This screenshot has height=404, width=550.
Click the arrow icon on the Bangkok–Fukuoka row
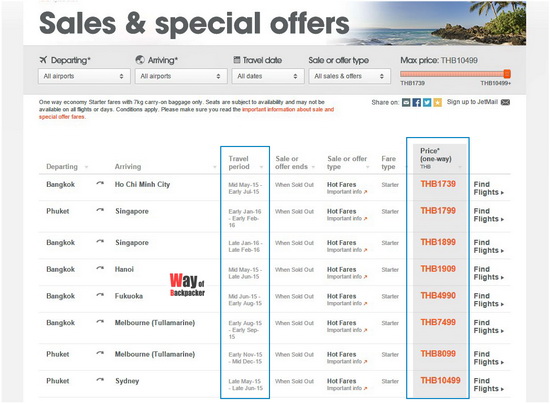[100, 296]
